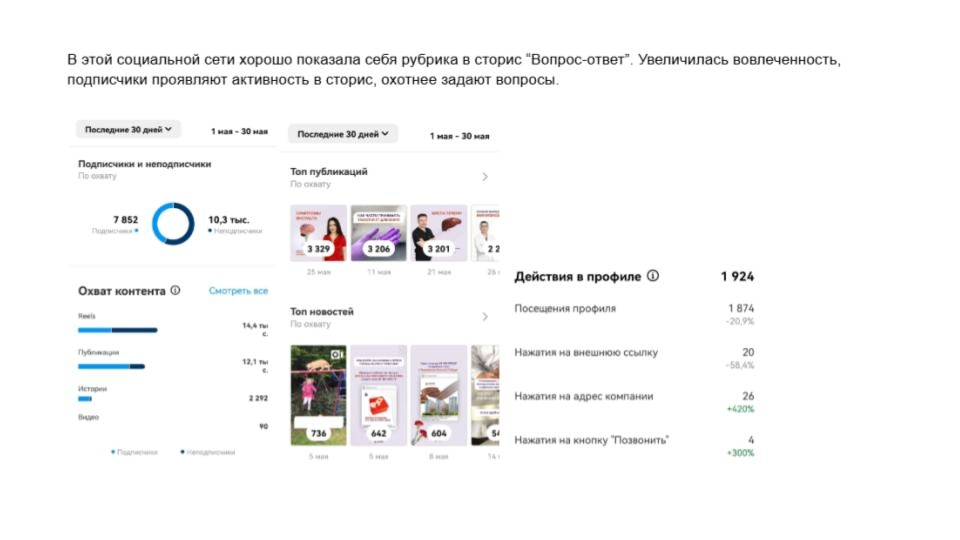
Task: Click the 'Действия в профиле' heading
Action: pos(577,276)
